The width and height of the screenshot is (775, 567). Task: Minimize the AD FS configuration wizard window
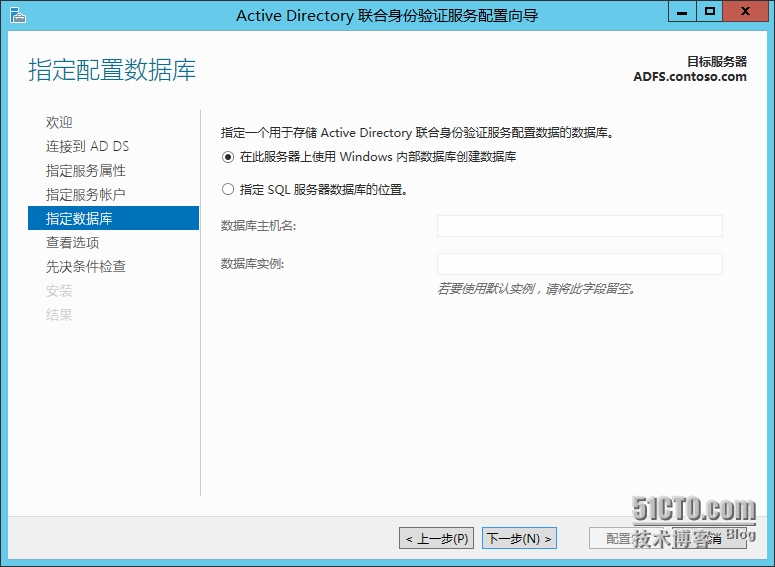click(682, 12)
